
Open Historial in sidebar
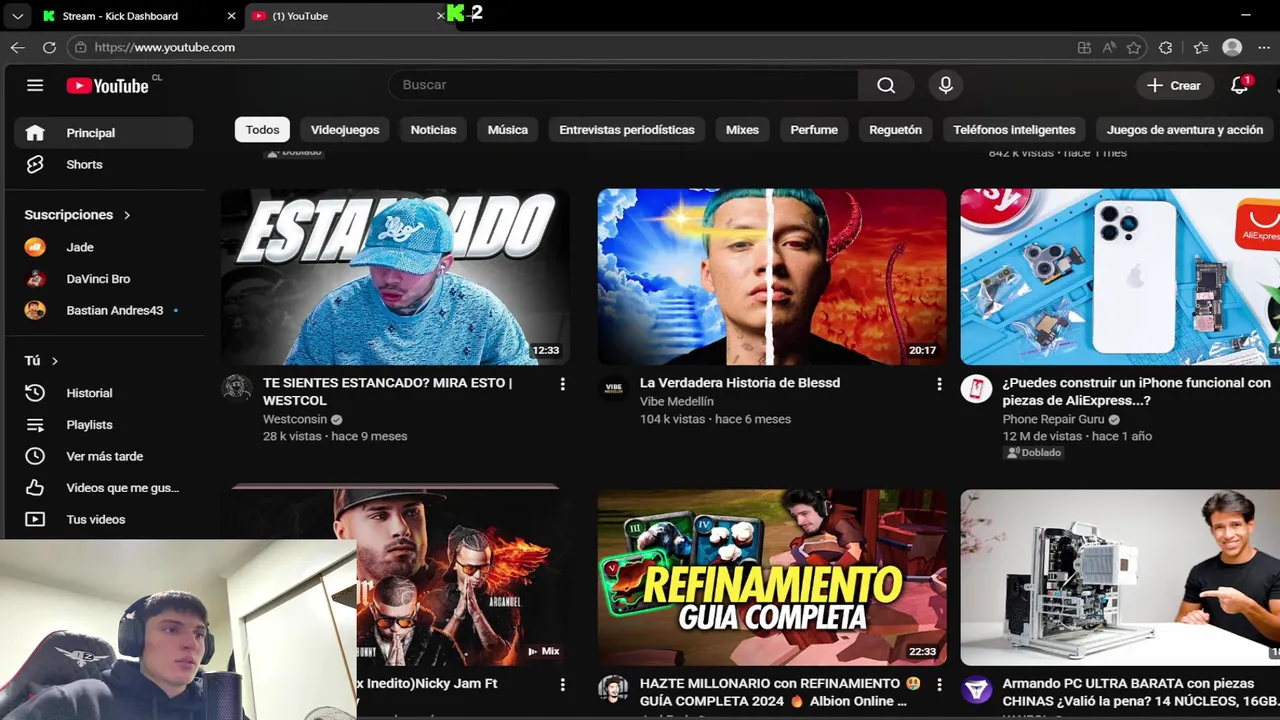coord(103,393)
